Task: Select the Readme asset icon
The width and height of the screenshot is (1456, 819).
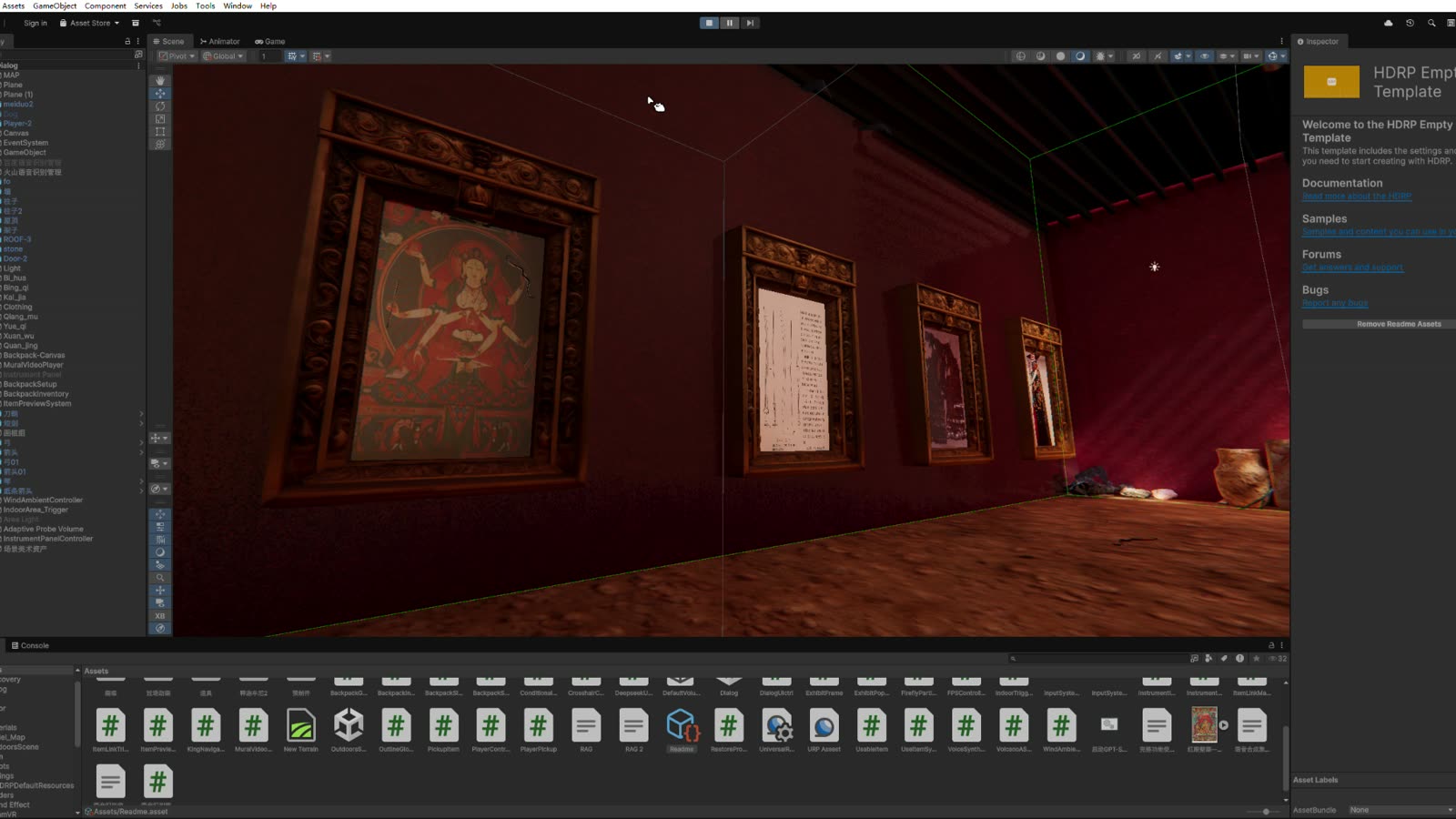Action: tap(682, 731)
